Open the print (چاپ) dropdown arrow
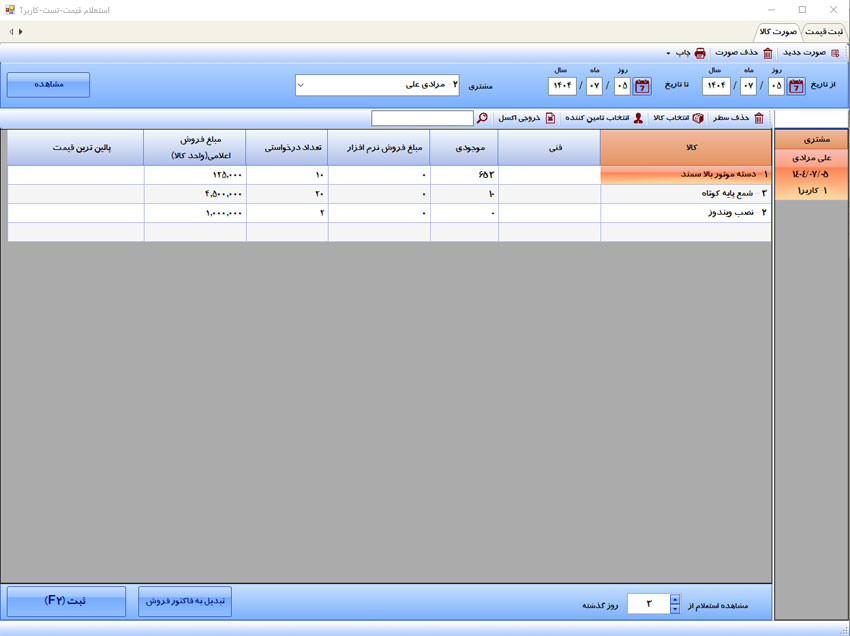Image resolution: width=850 pixels, height=636 pixels. [668, 54]
